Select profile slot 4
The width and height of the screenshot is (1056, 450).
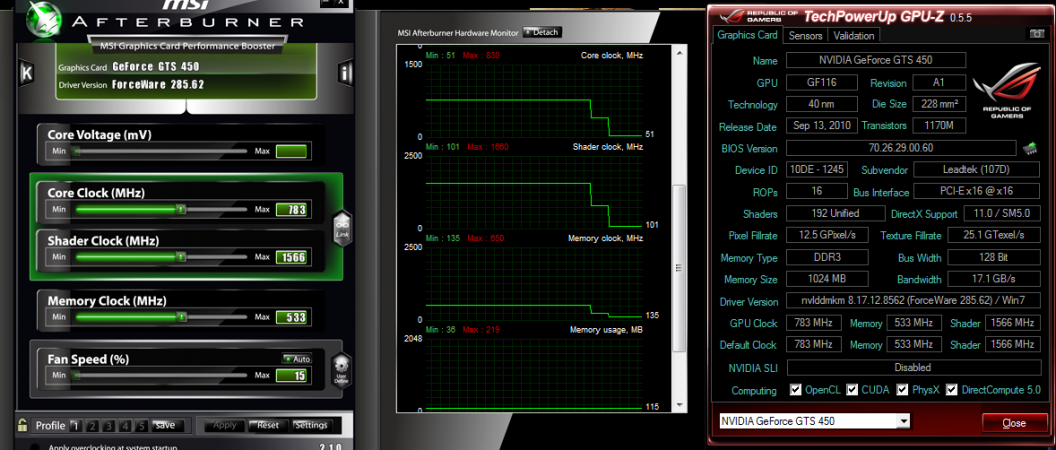125,426
